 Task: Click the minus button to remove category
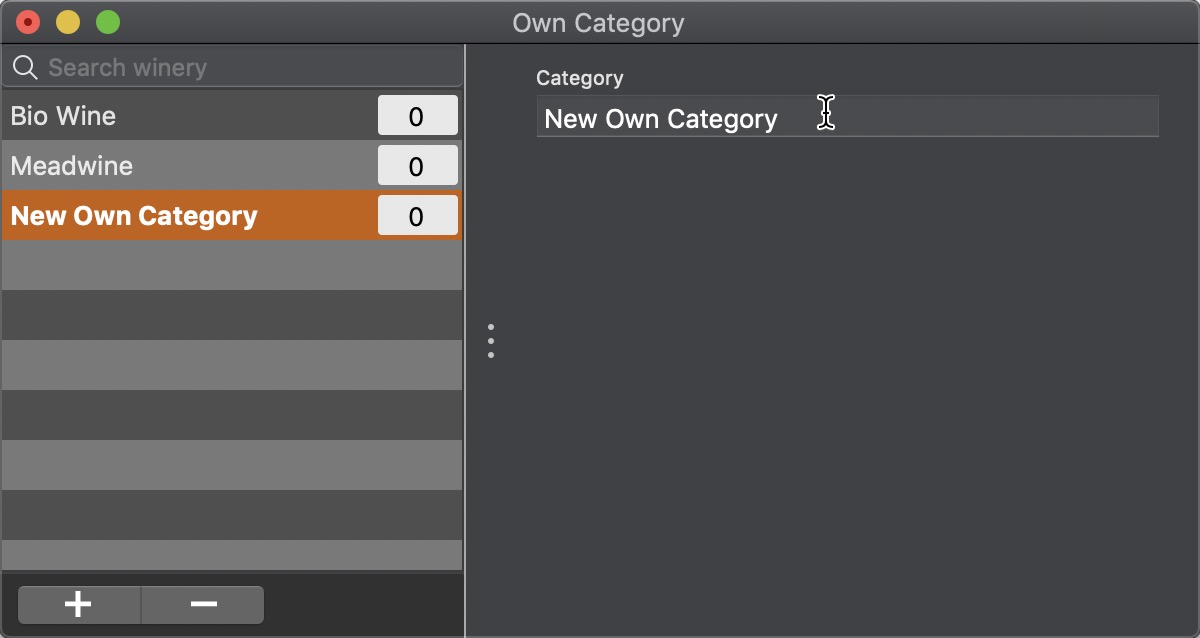[x=203, y=605]
